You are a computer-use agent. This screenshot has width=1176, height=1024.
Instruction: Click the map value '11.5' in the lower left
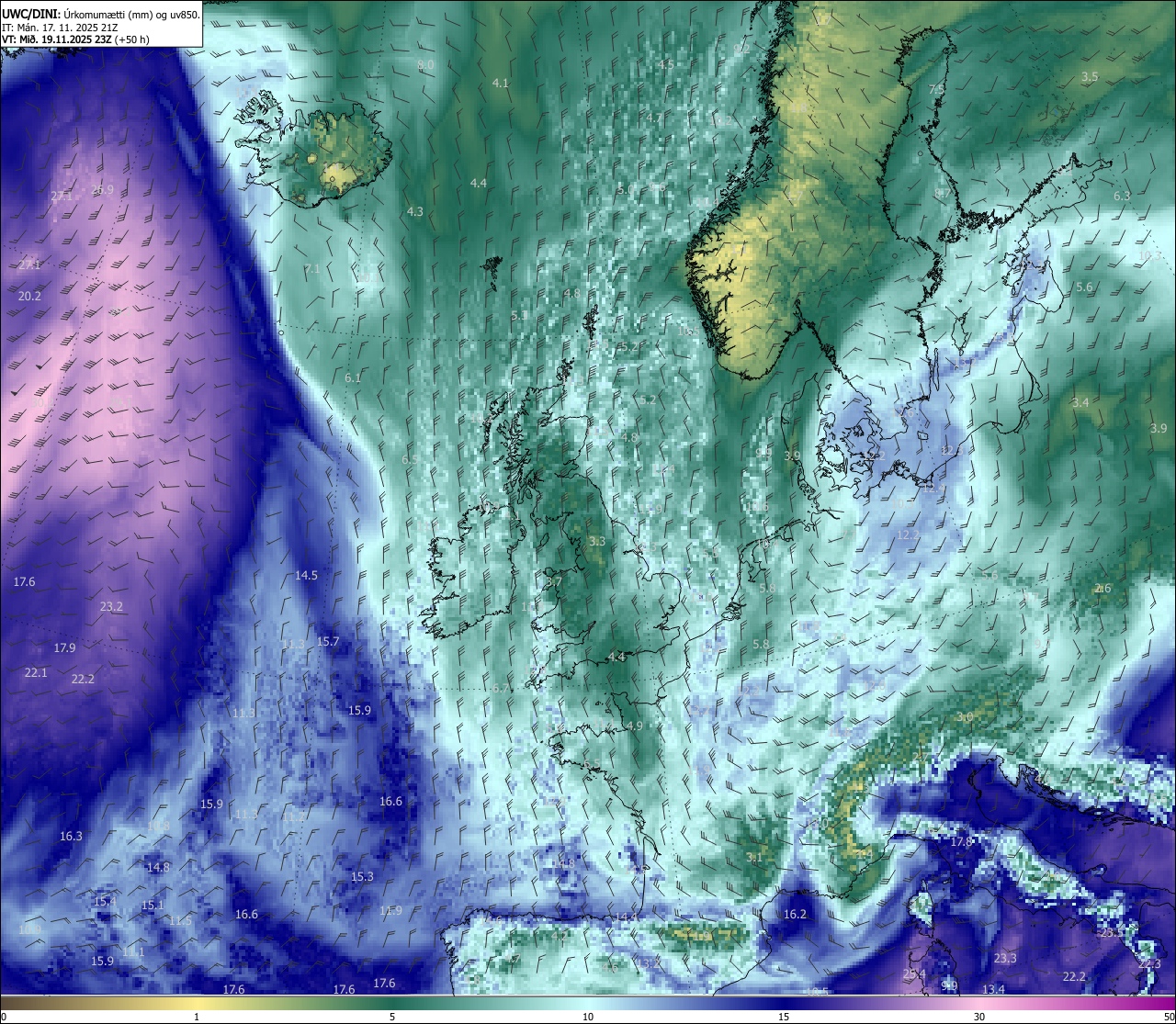click(180, 921)
